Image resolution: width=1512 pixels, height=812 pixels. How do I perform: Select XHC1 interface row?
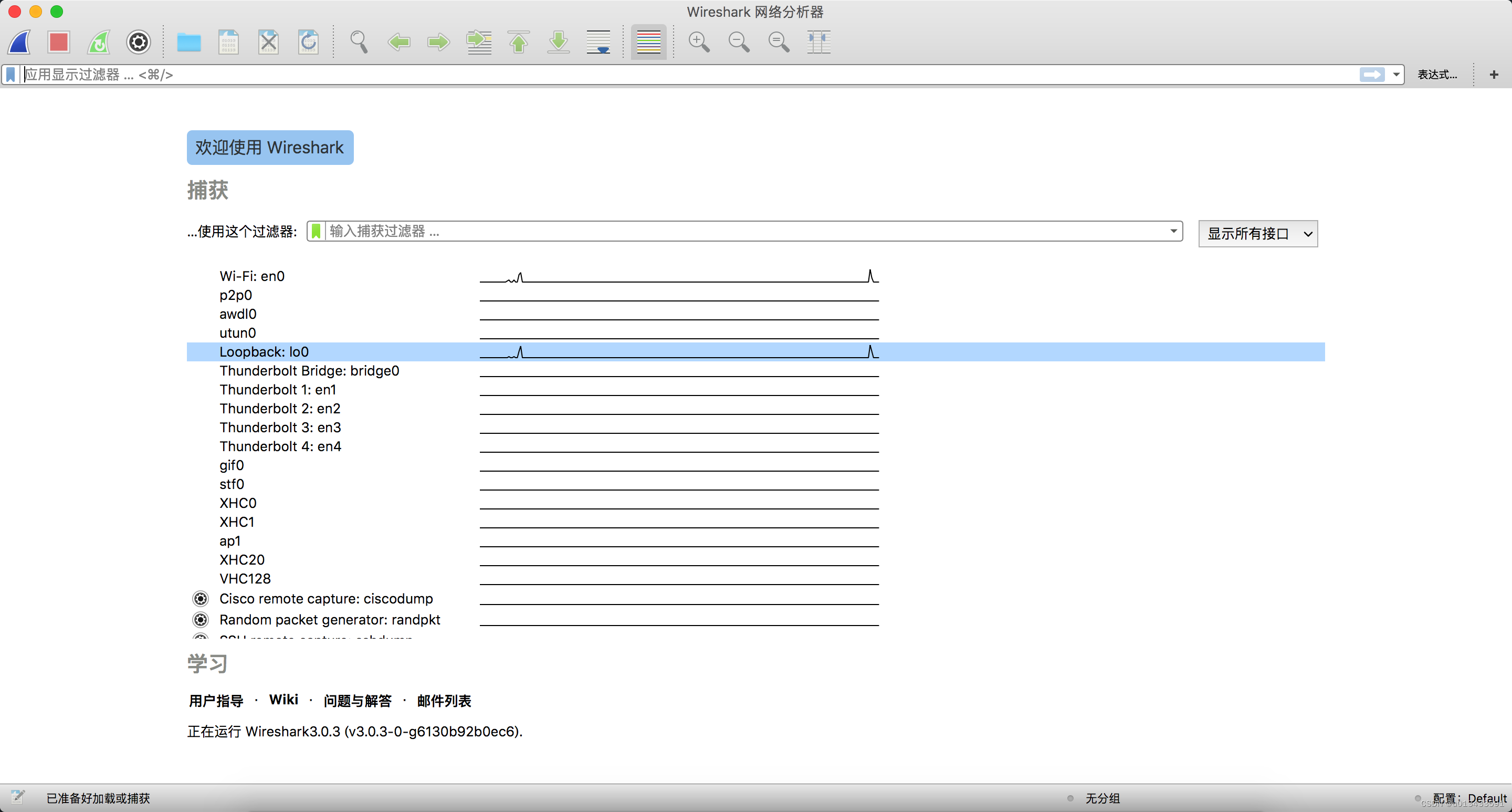click(x=755, y=522)
